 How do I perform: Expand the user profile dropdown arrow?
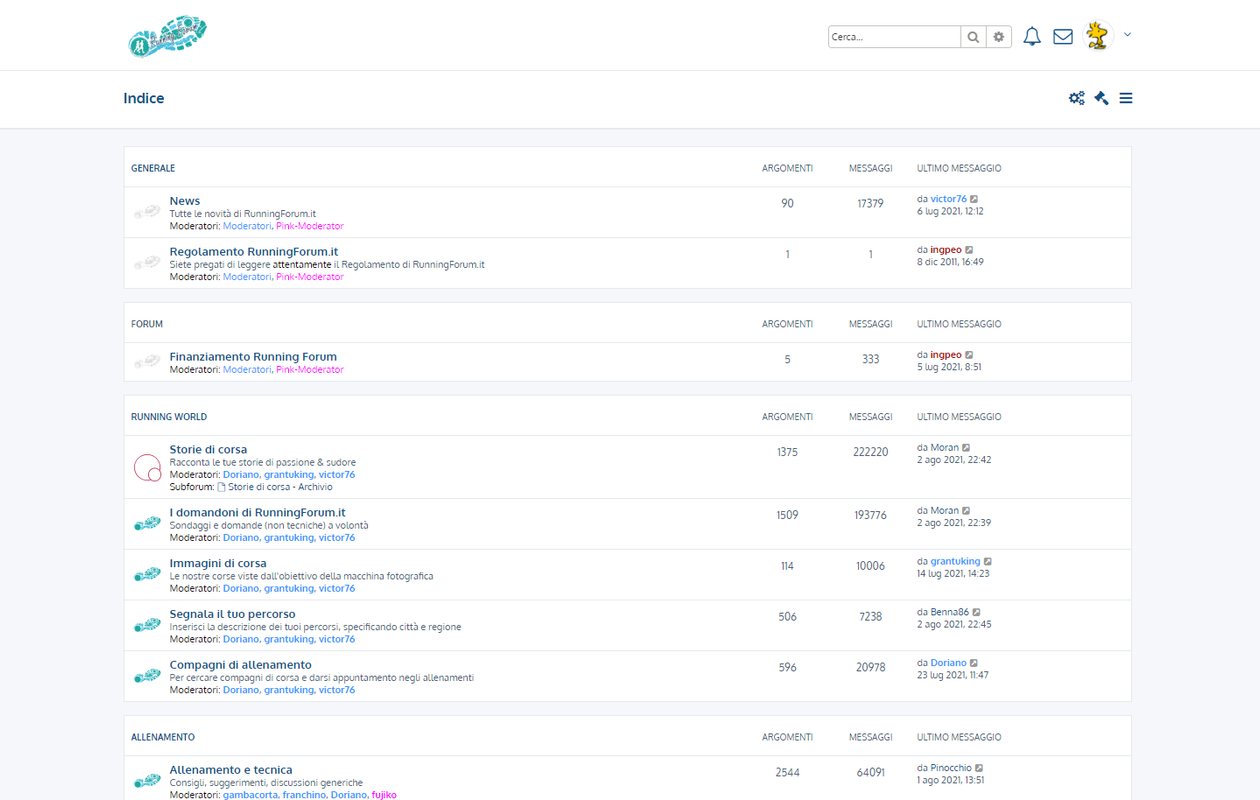tap(1127, 35)
